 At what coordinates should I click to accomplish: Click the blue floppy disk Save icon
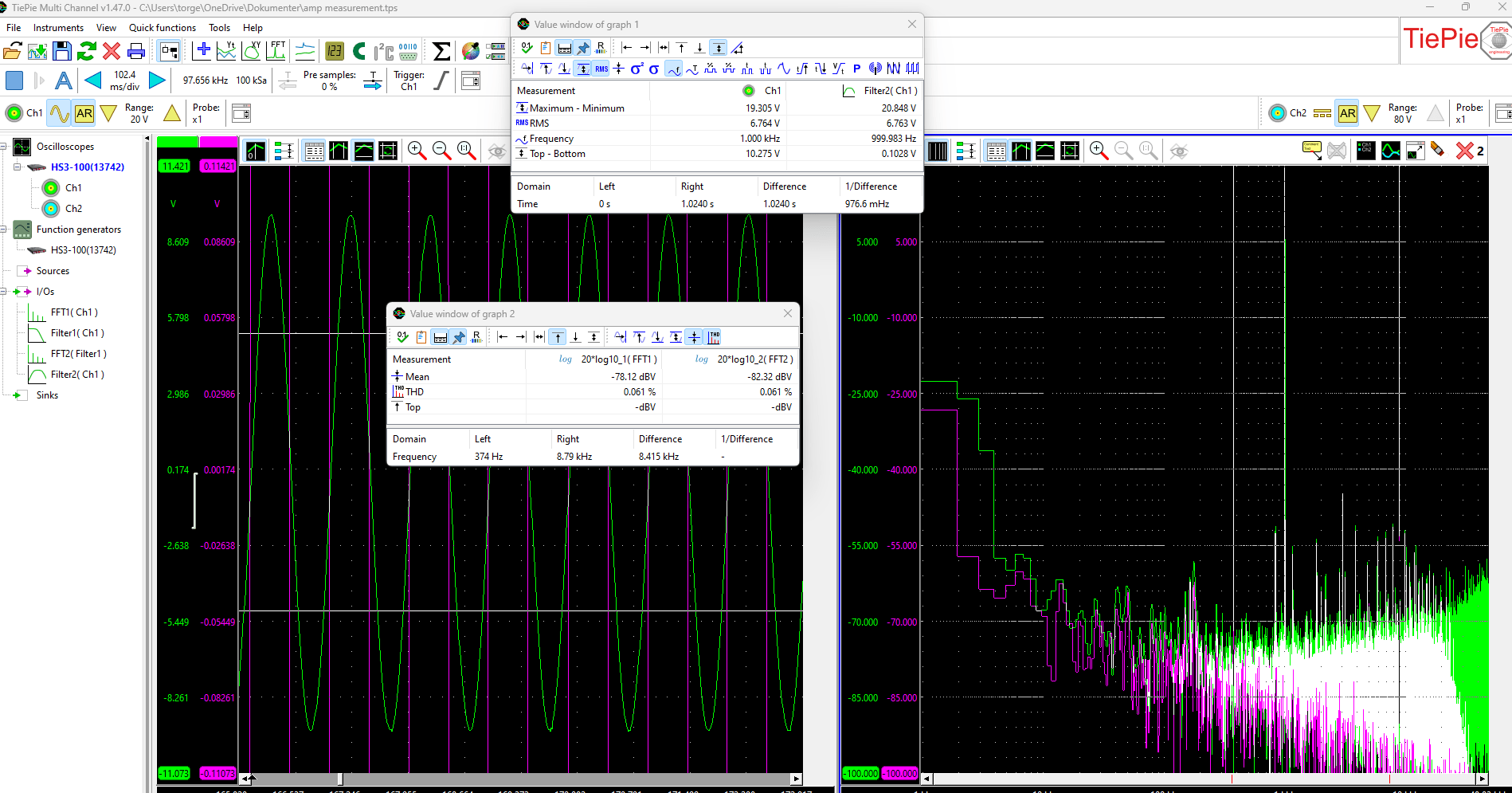pos(62,52)
